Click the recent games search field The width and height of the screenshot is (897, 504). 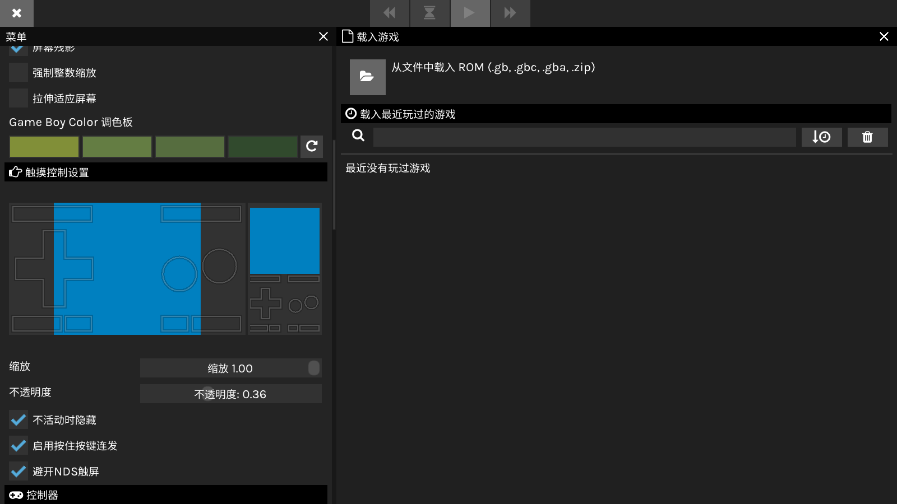click(x=584, y=137)
